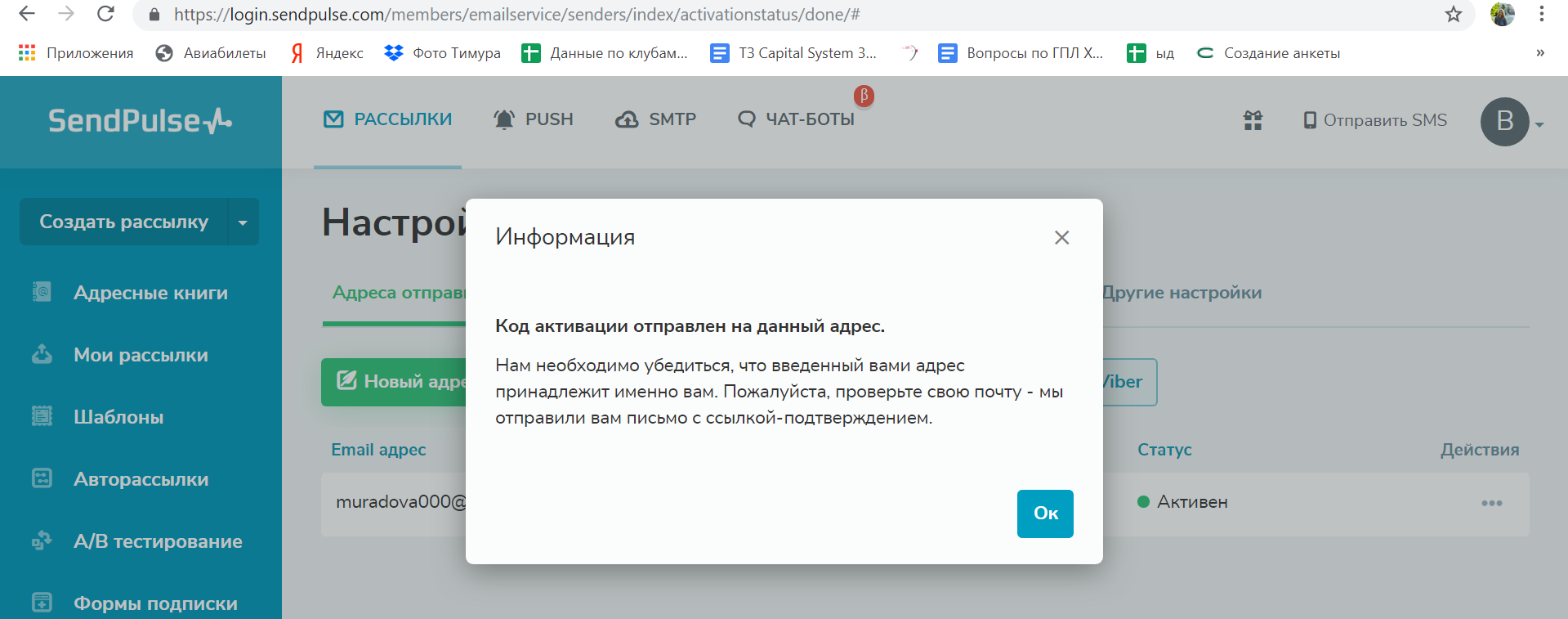Bookmark this page with the star icon

(x=1453, y=14)
